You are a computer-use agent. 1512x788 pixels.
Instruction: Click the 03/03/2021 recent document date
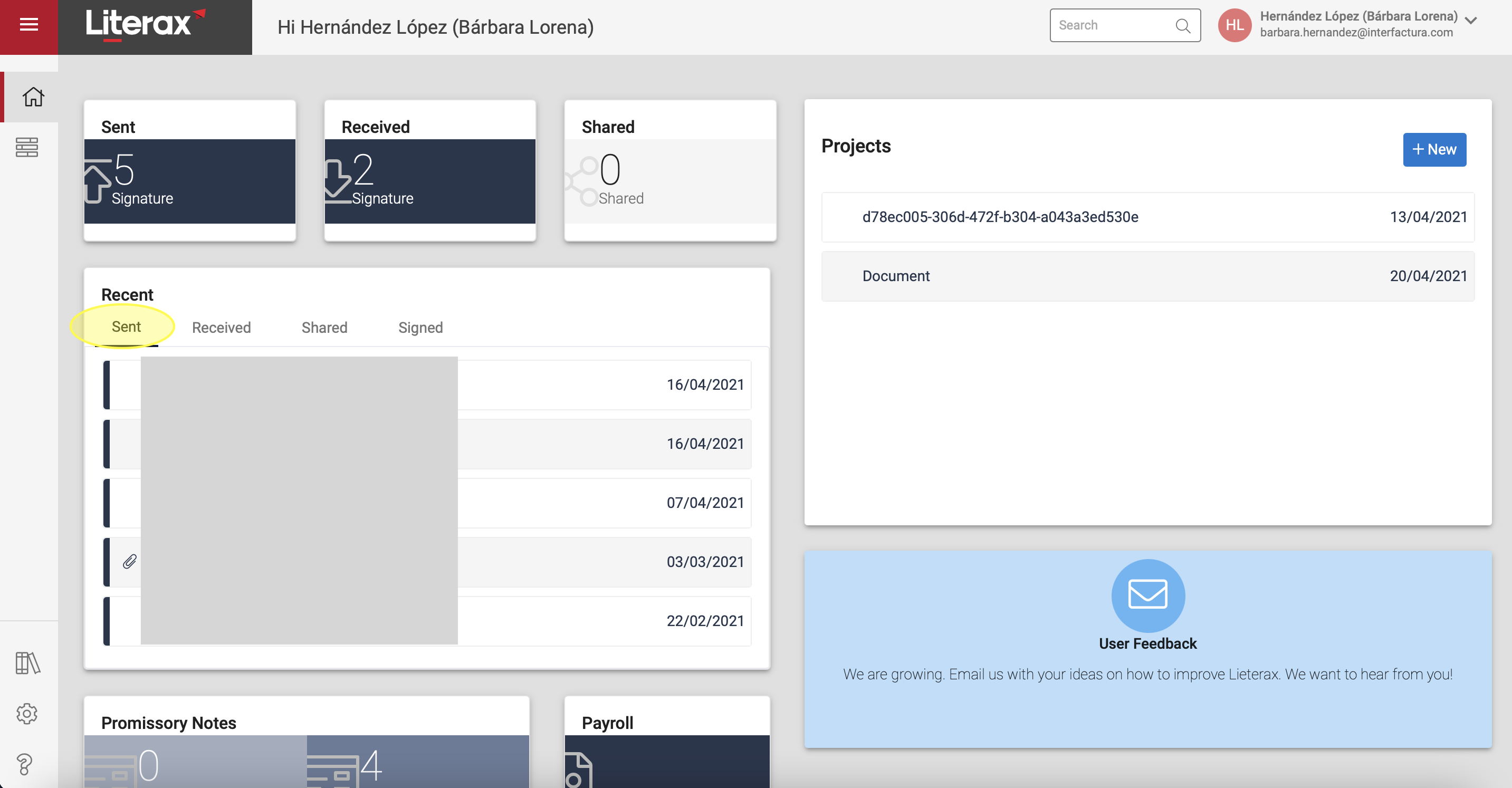pos(705,562)
